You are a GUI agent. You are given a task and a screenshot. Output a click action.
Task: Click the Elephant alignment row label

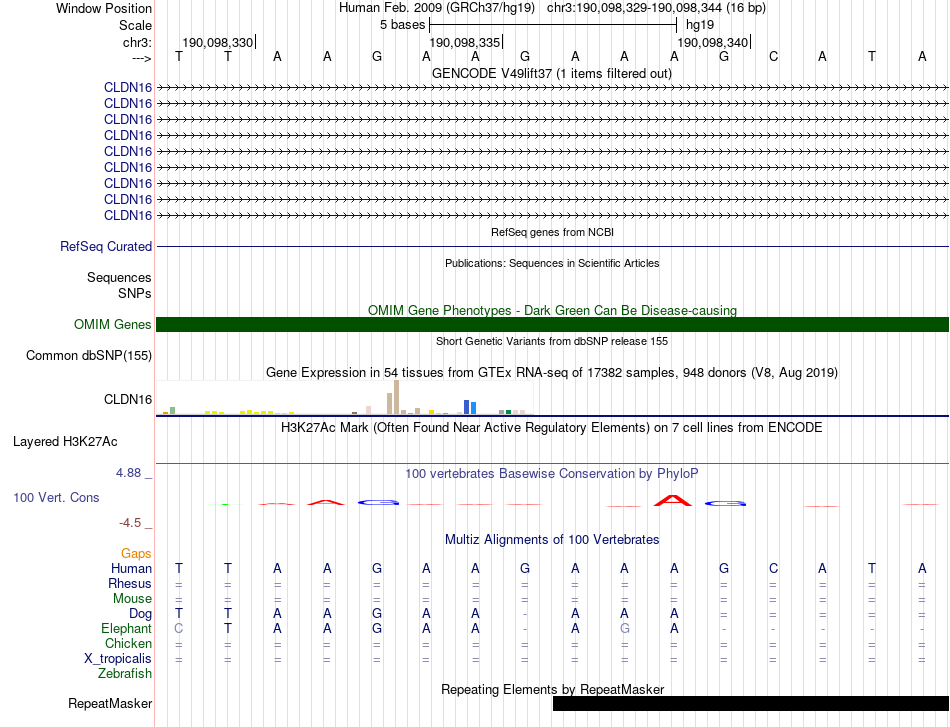(x=126, y=628)
